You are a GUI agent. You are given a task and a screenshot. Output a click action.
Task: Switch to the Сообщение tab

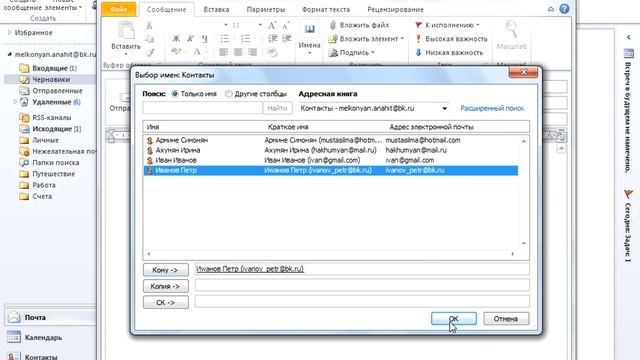(167, 9)
